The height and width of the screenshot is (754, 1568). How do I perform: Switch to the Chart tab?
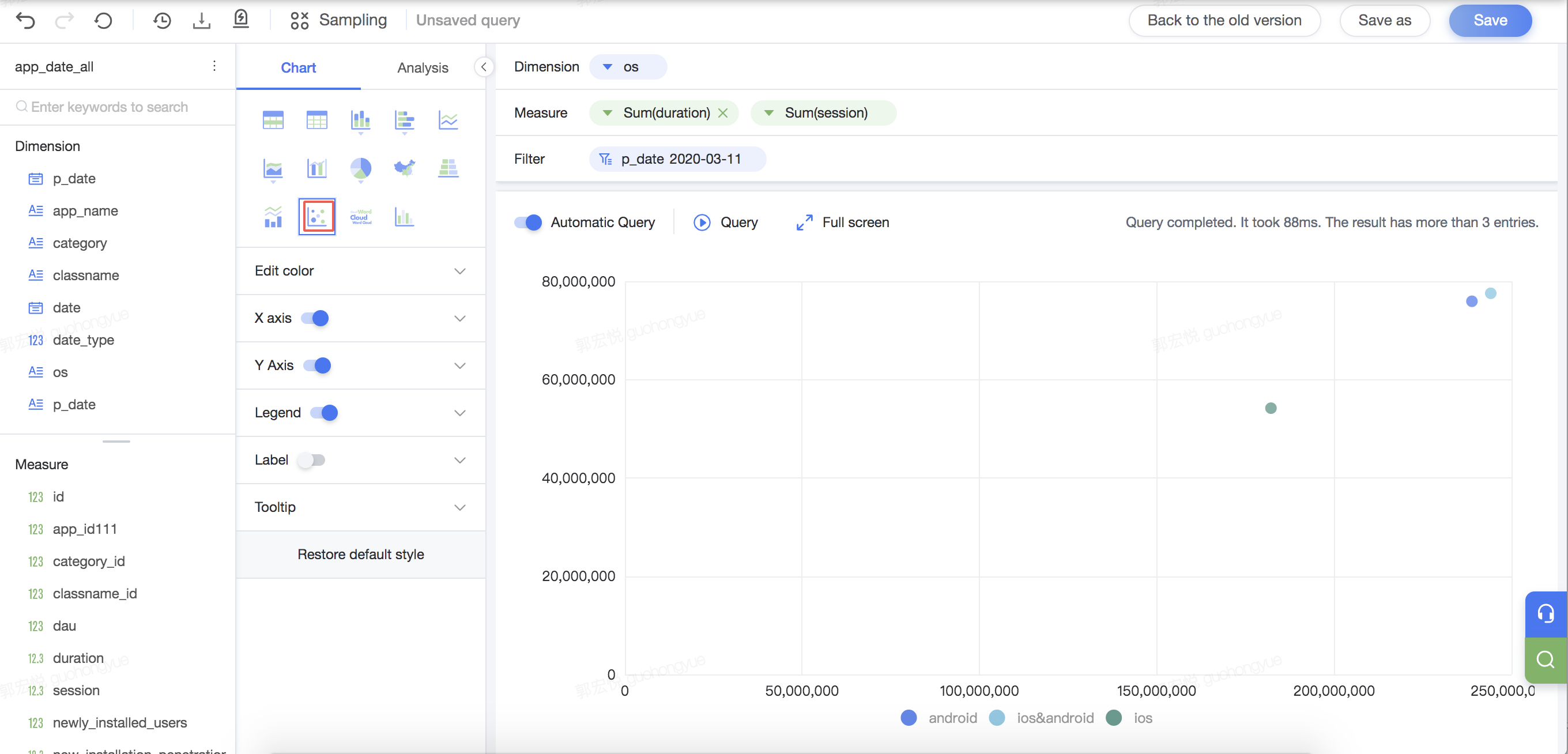pyautogui.click(x=298, y=67)
